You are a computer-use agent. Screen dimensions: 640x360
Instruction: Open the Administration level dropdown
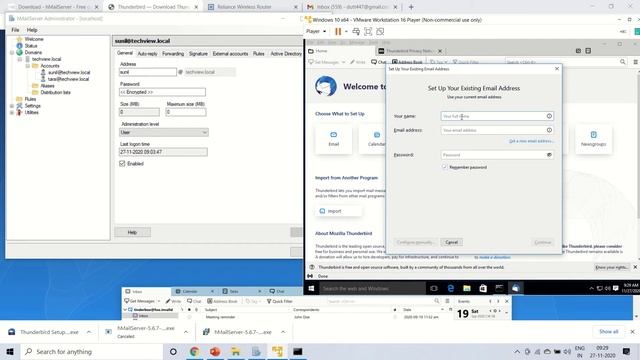click(164, 132)
